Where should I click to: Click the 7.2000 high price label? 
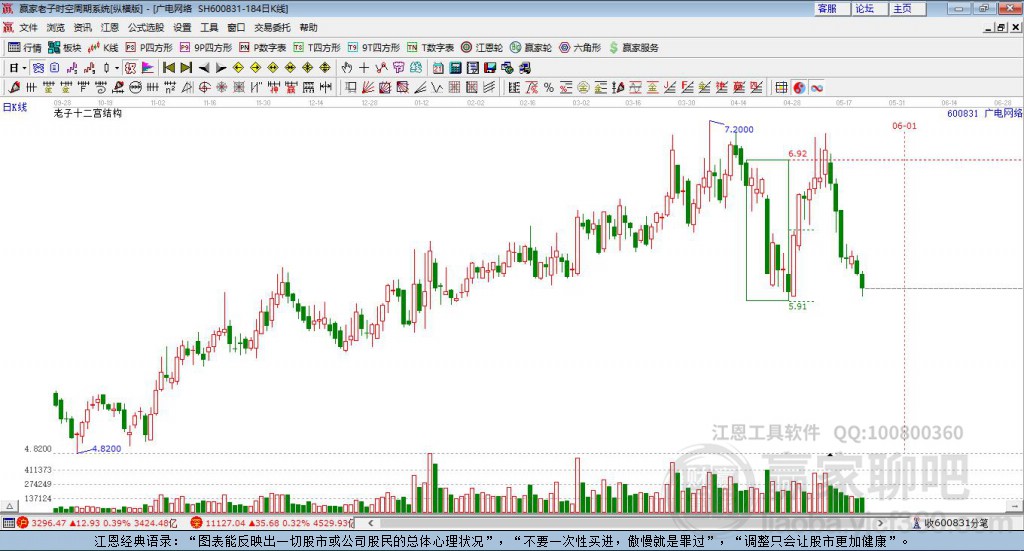(739, 129)
